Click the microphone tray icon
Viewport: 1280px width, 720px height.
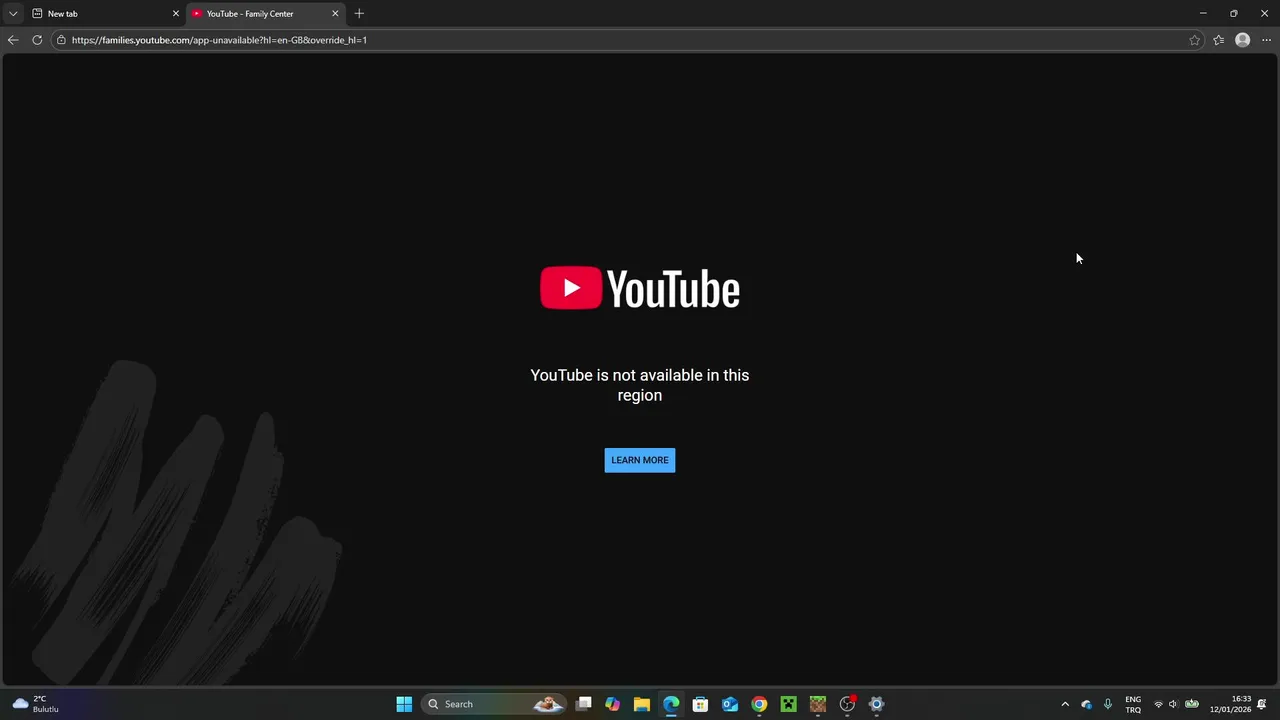click(1107, 704)
